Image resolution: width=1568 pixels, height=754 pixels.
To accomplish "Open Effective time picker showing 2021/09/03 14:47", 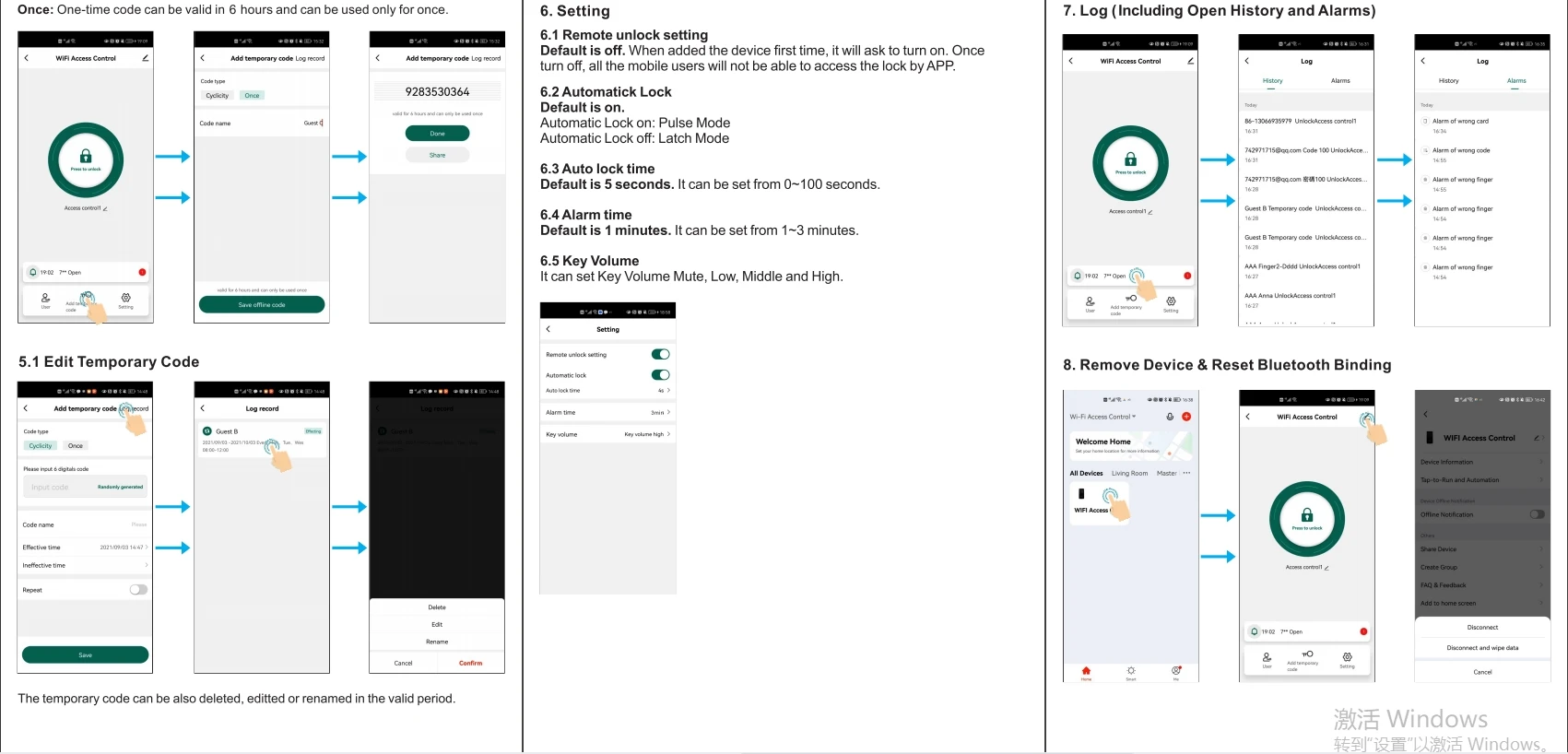I will 85,548.
